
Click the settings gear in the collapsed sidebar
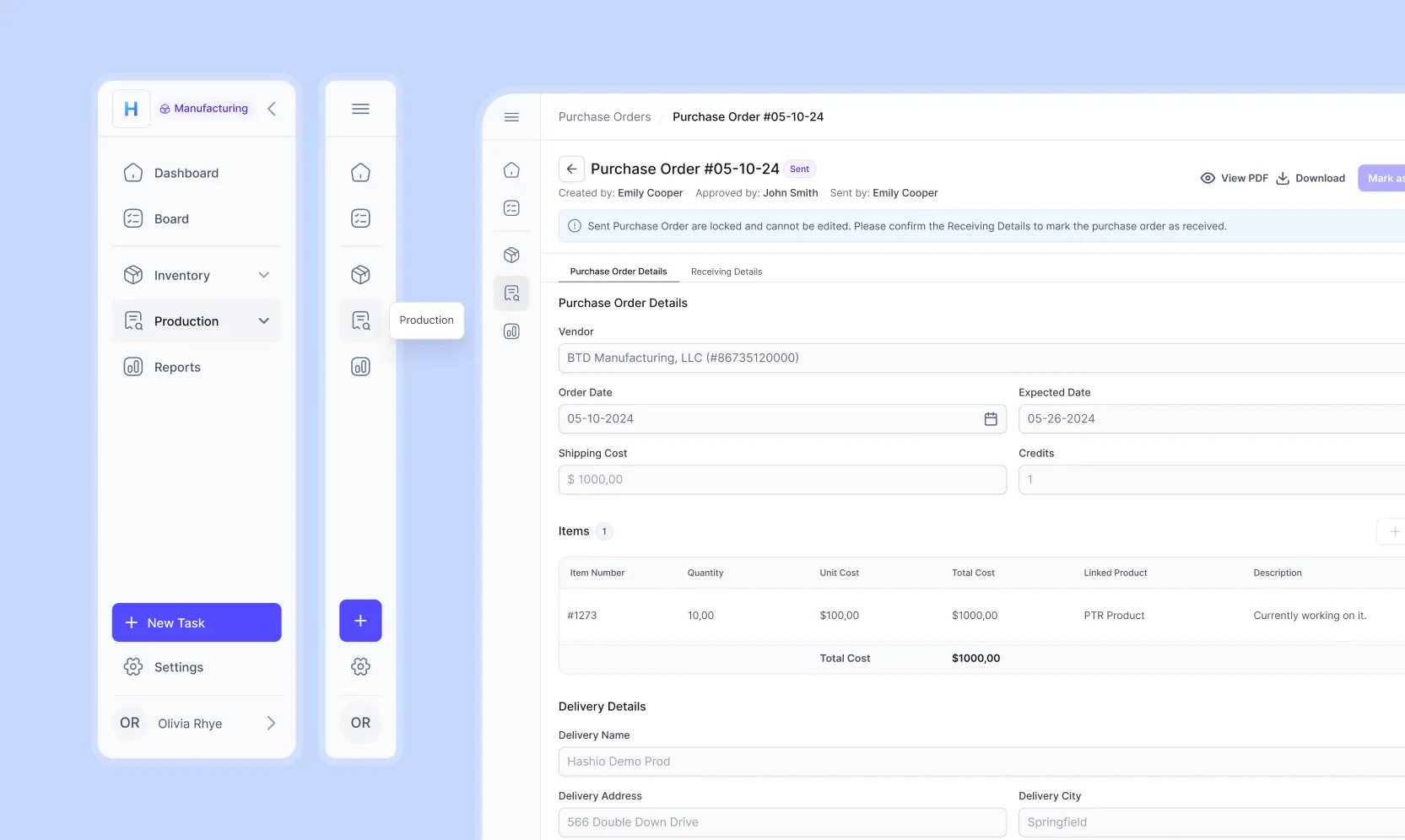click(x=360, y=666)
